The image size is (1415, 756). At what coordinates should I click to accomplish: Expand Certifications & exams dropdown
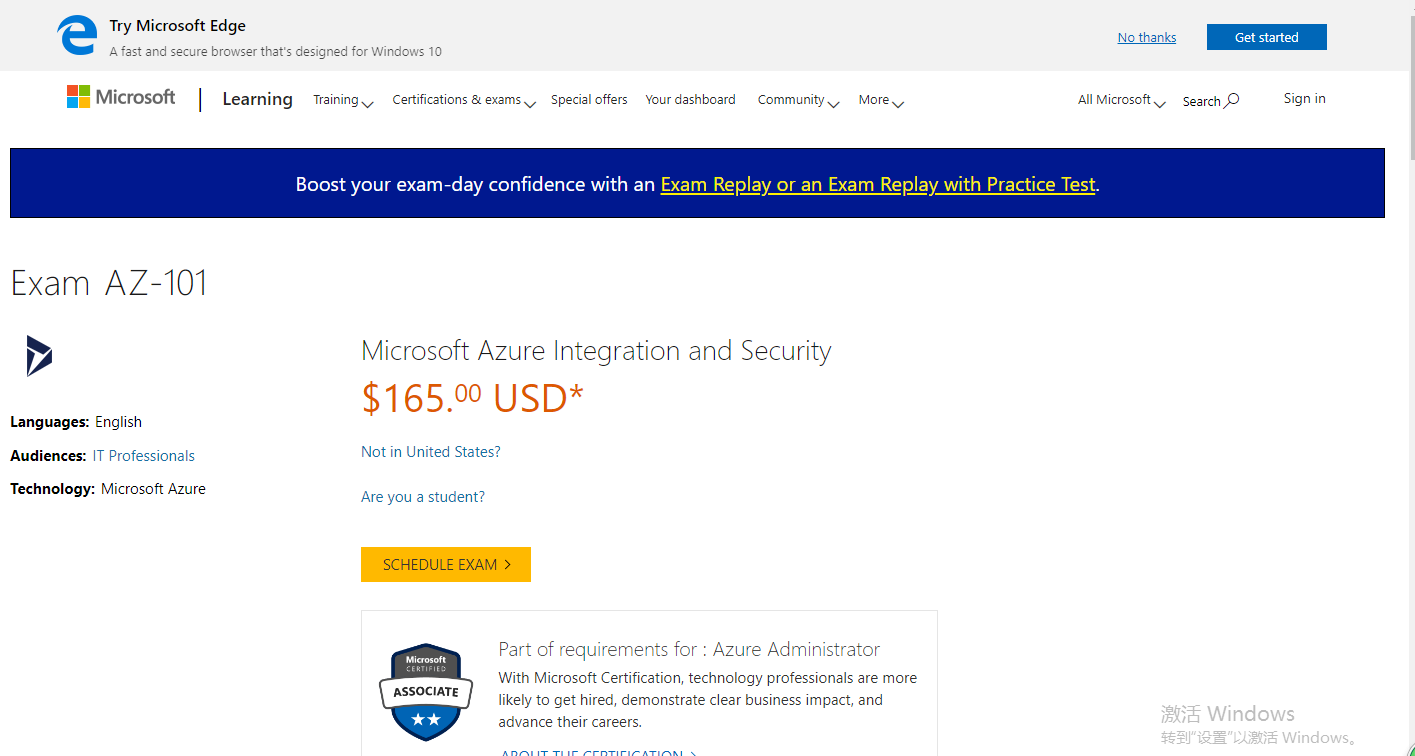464,100
